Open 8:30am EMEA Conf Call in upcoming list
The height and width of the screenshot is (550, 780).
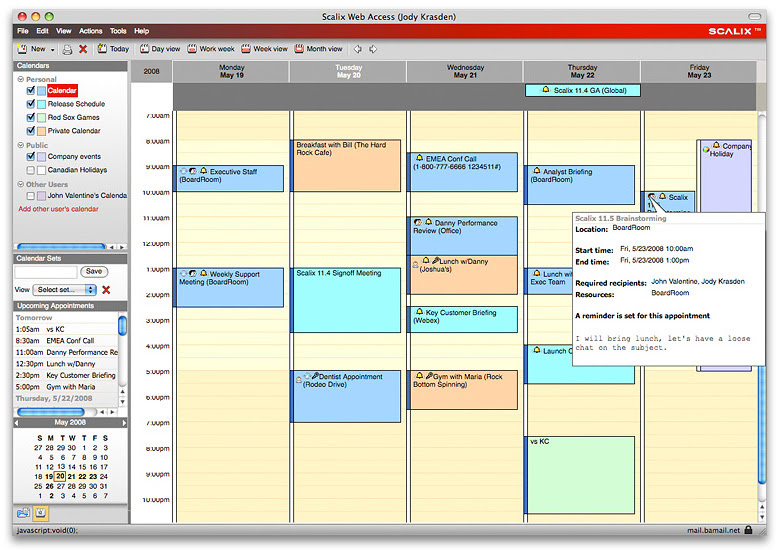[x=66, y=341]
